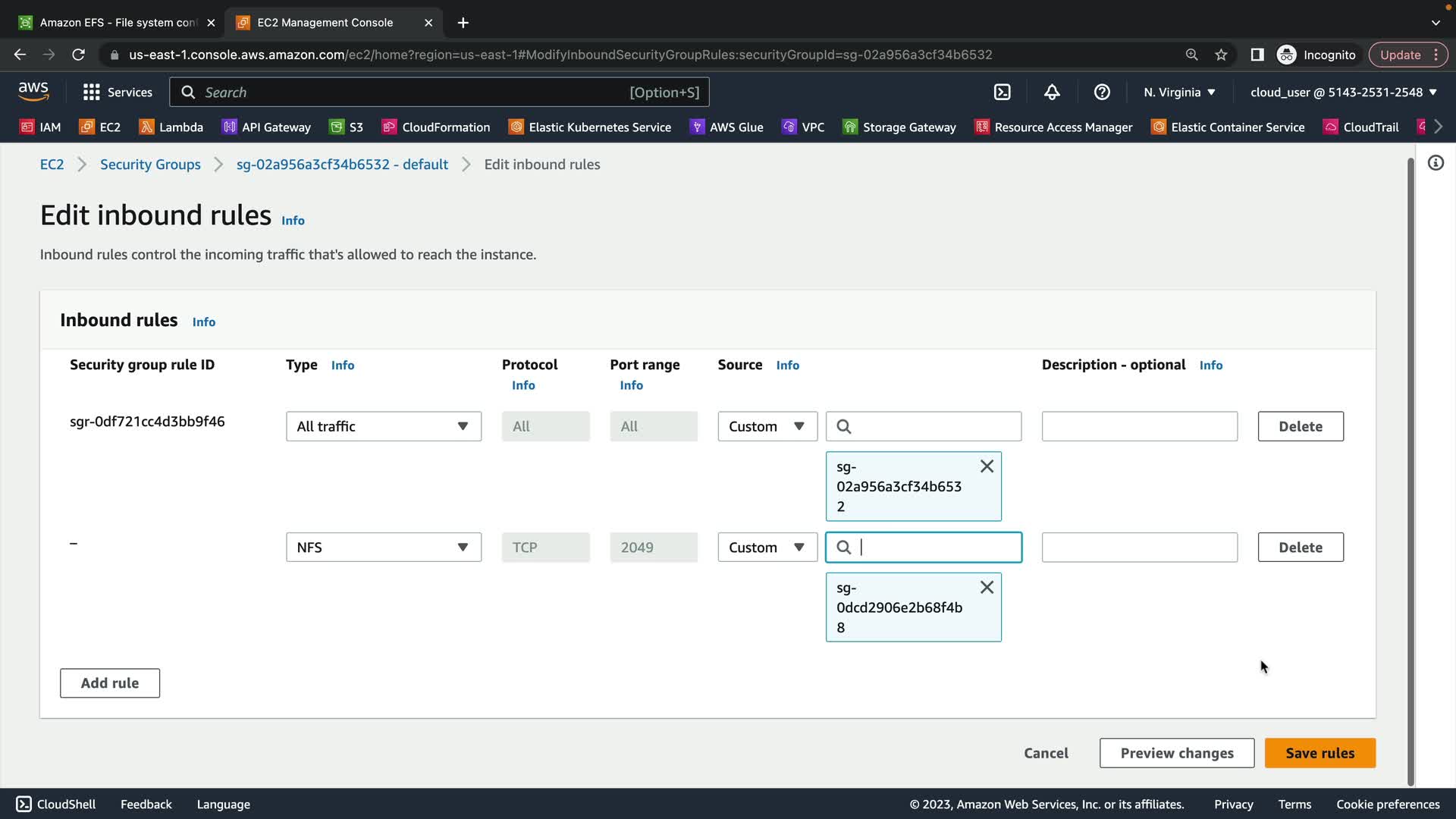The height and width of the screenshot is (819, 1456).
Task: Open the Custom source dropdown for NFS rule
Action: pos(767,548)
